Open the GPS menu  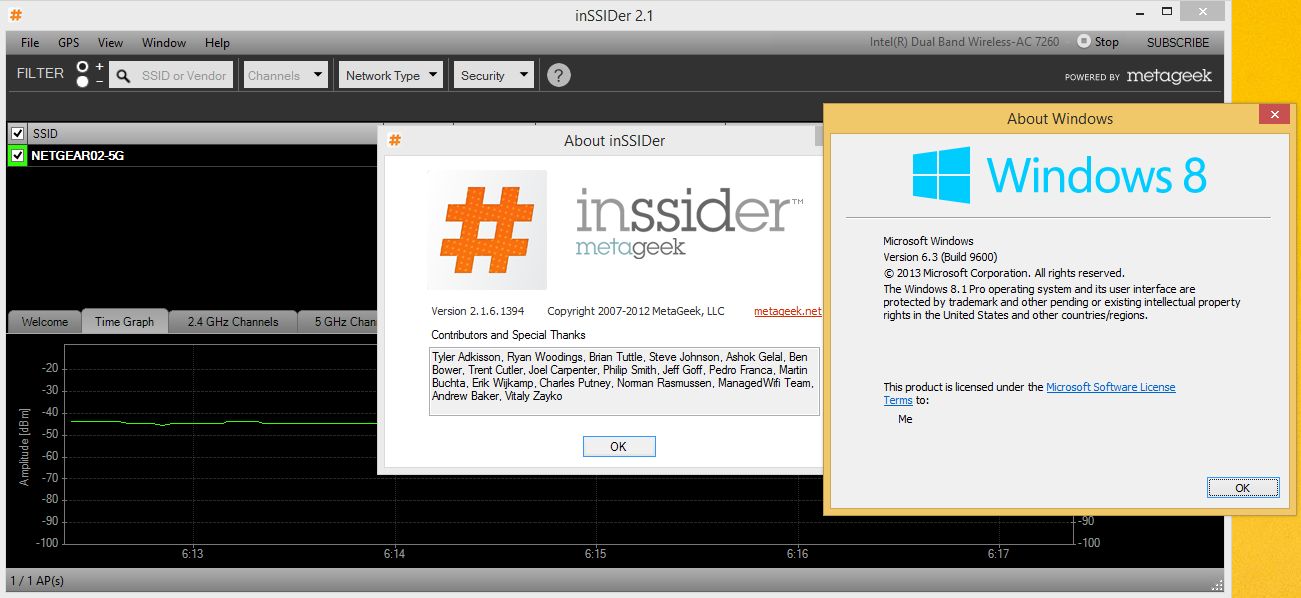click(68, 43)
